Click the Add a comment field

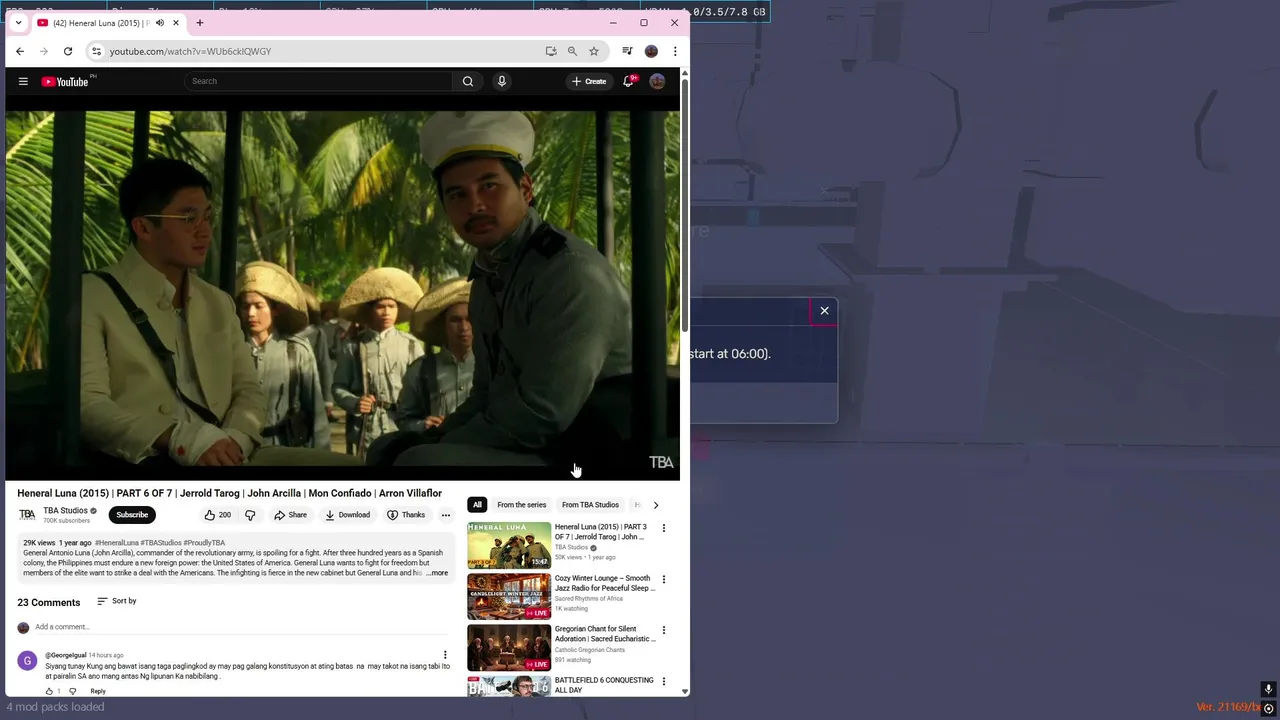tap(243, 627)
